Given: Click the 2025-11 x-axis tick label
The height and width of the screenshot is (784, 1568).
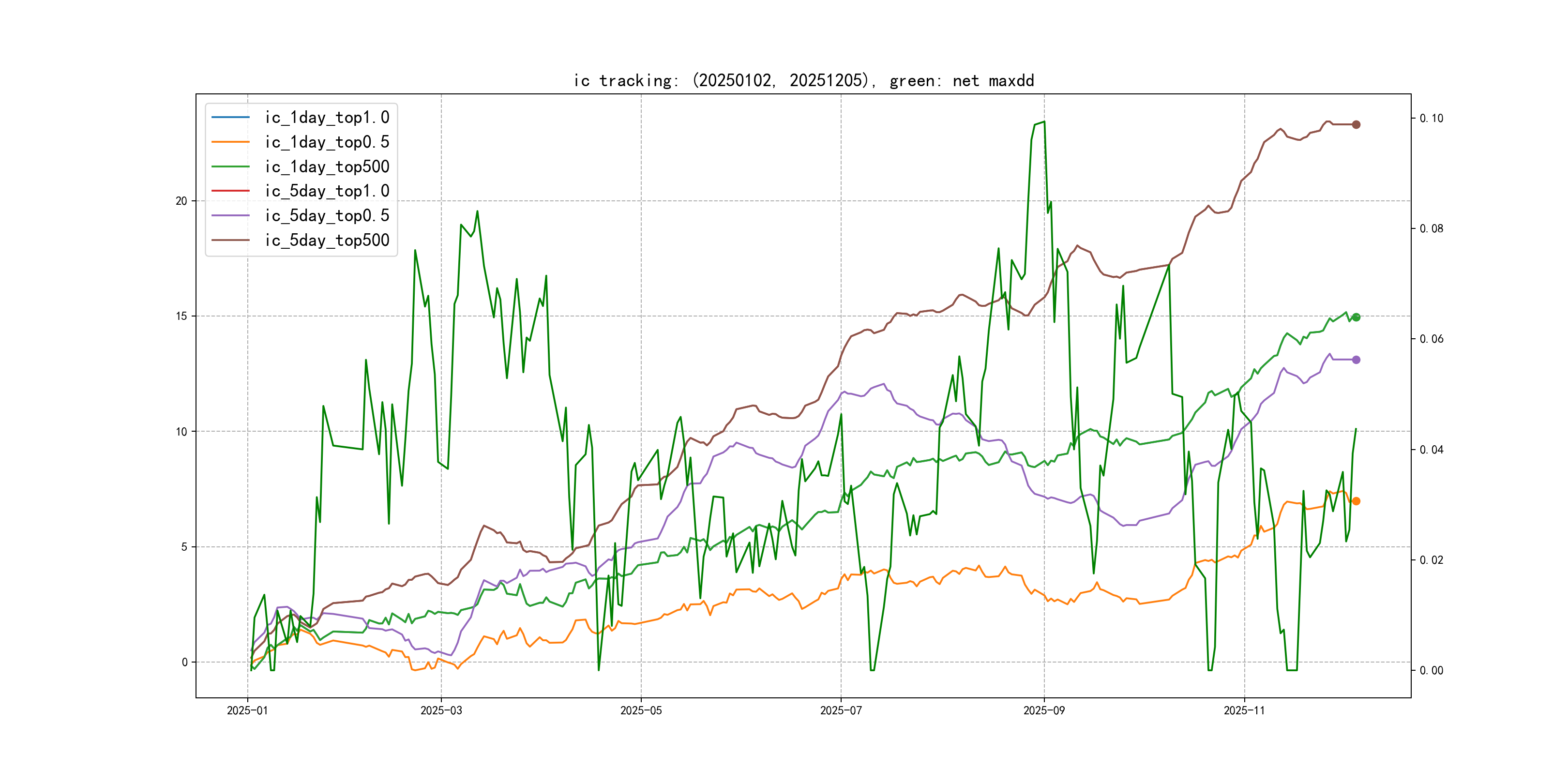Looking at the screenshot, I should point(1244,710).
